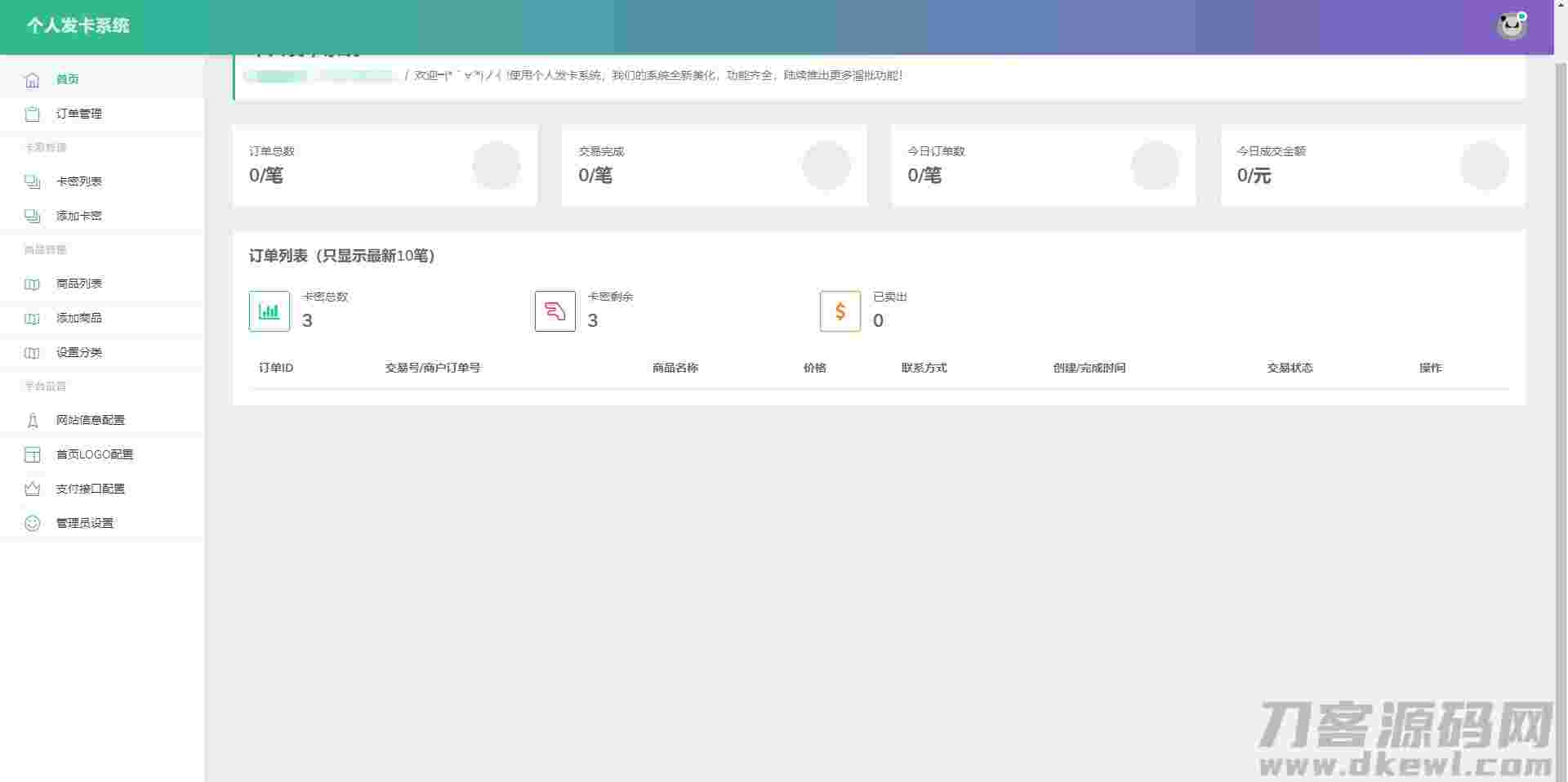
Task: Click the bar chart icon beside 卡密总数
Action: point(269,311)
